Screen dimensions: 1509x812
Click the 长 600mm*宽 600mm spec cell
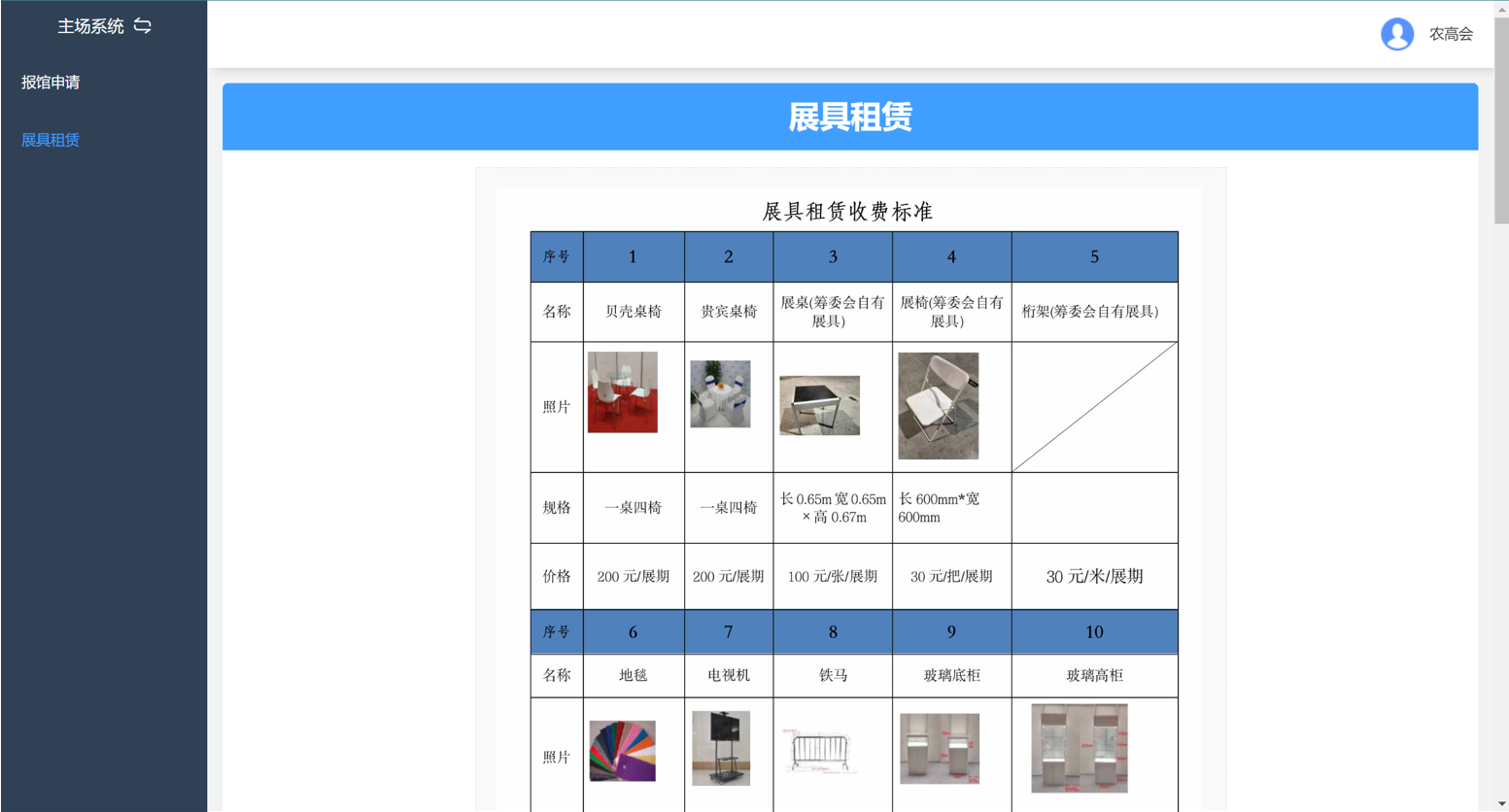(951, 508)
